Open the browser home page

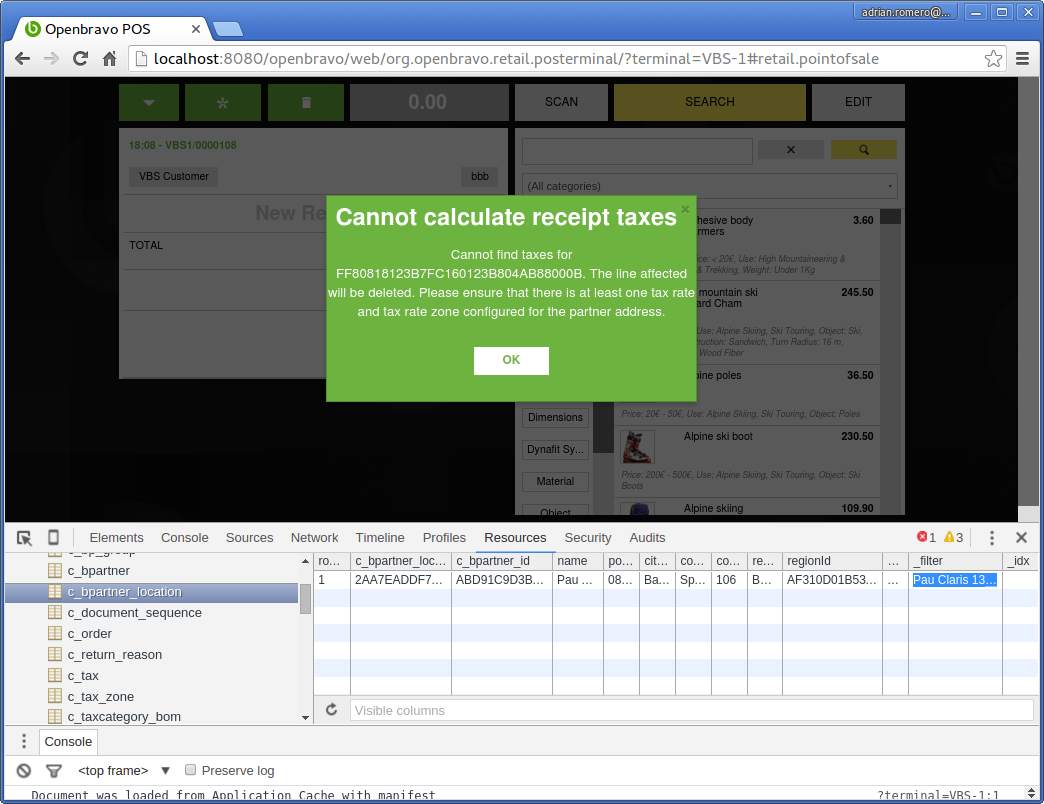point(110,59)
